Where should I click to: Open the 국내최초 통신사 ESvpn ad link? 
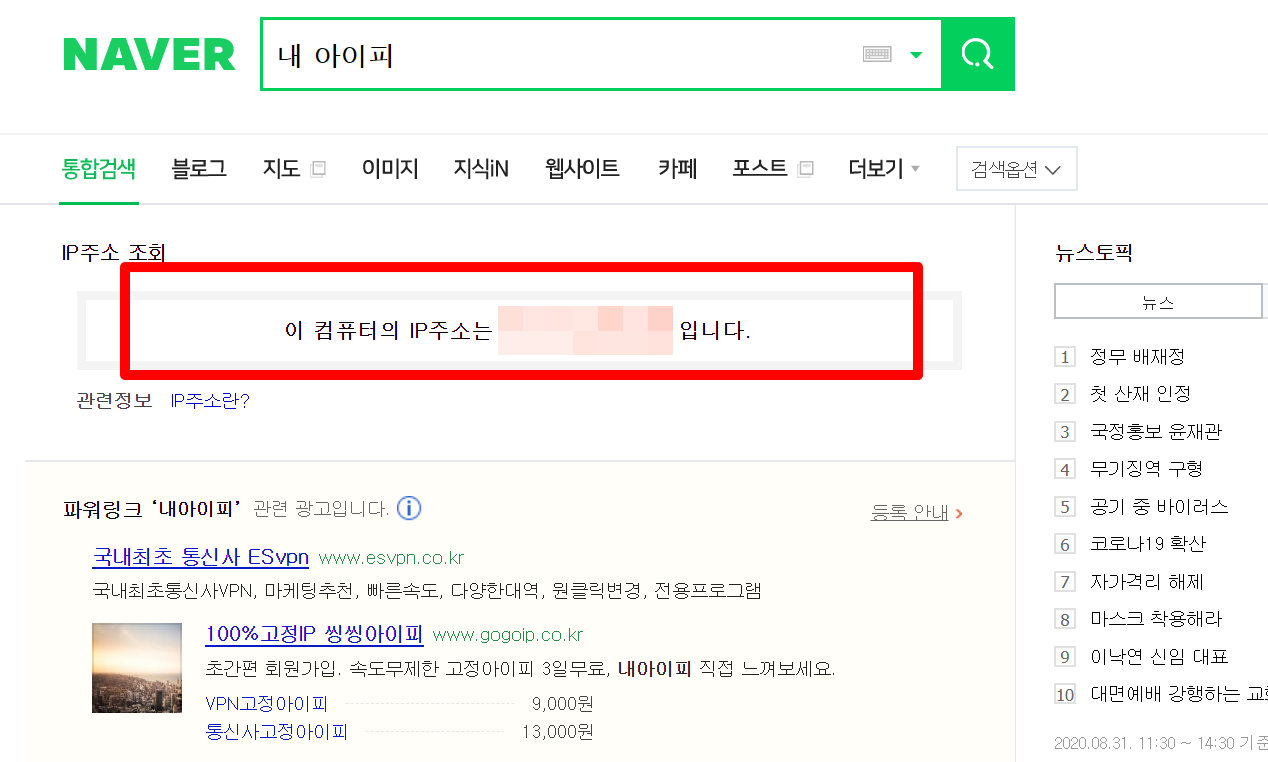200,557
